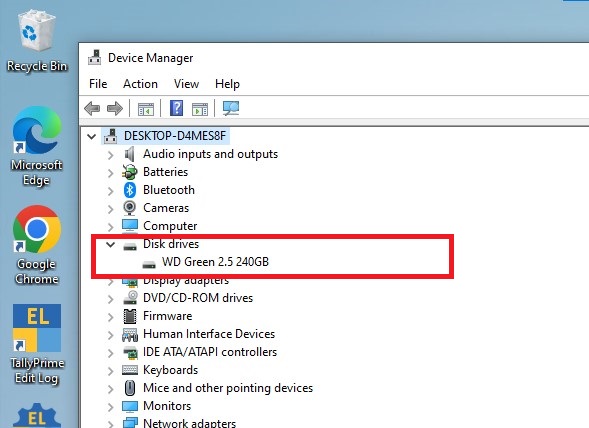The width and height of the screenshot is (589, 428).
Task: Click Scan for hardware changes icon
Action: click(231, 109)
